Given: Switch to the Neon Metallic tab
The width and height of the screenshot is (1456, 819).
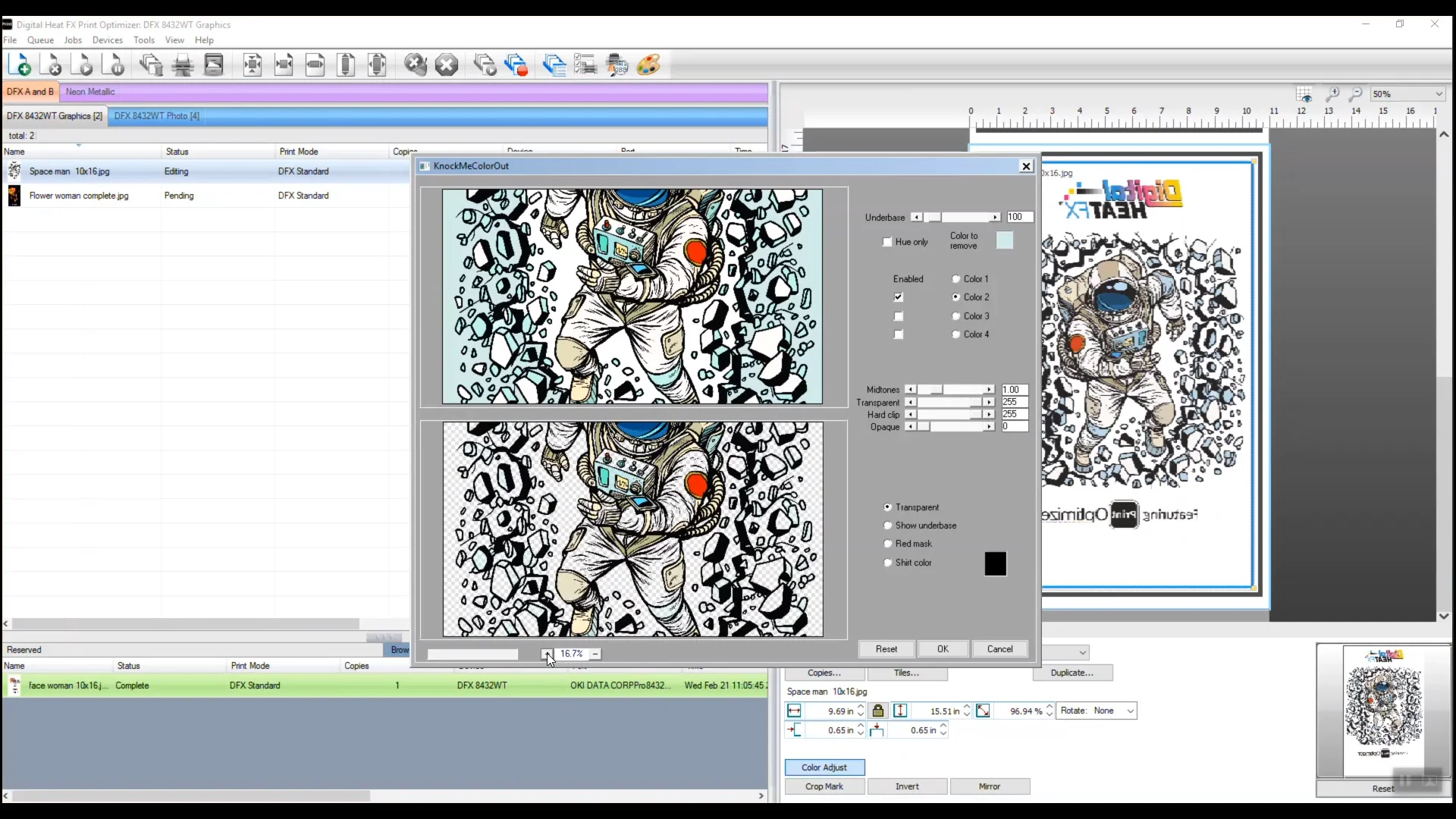Looking at the screenshot, I should coord(90,92).
